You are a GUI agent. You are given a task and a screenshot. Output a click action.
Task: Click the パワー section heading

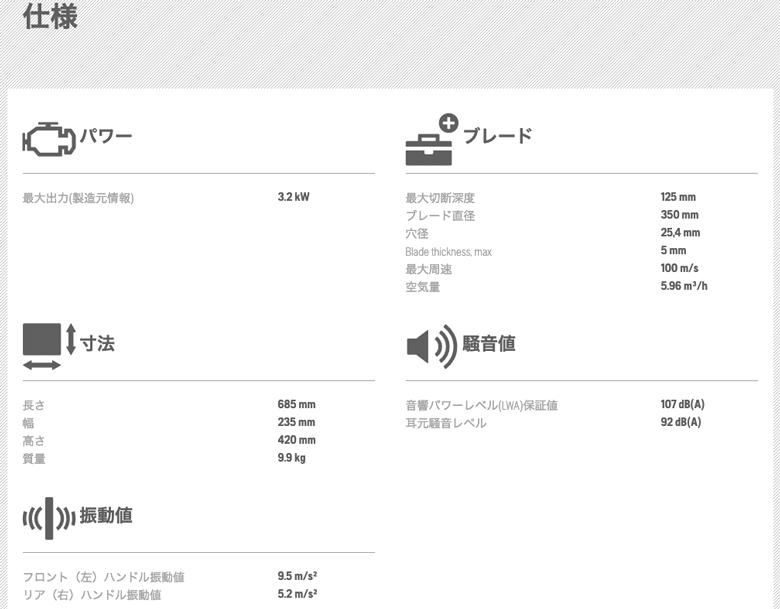pyautogui.click(x=106, y=136)
